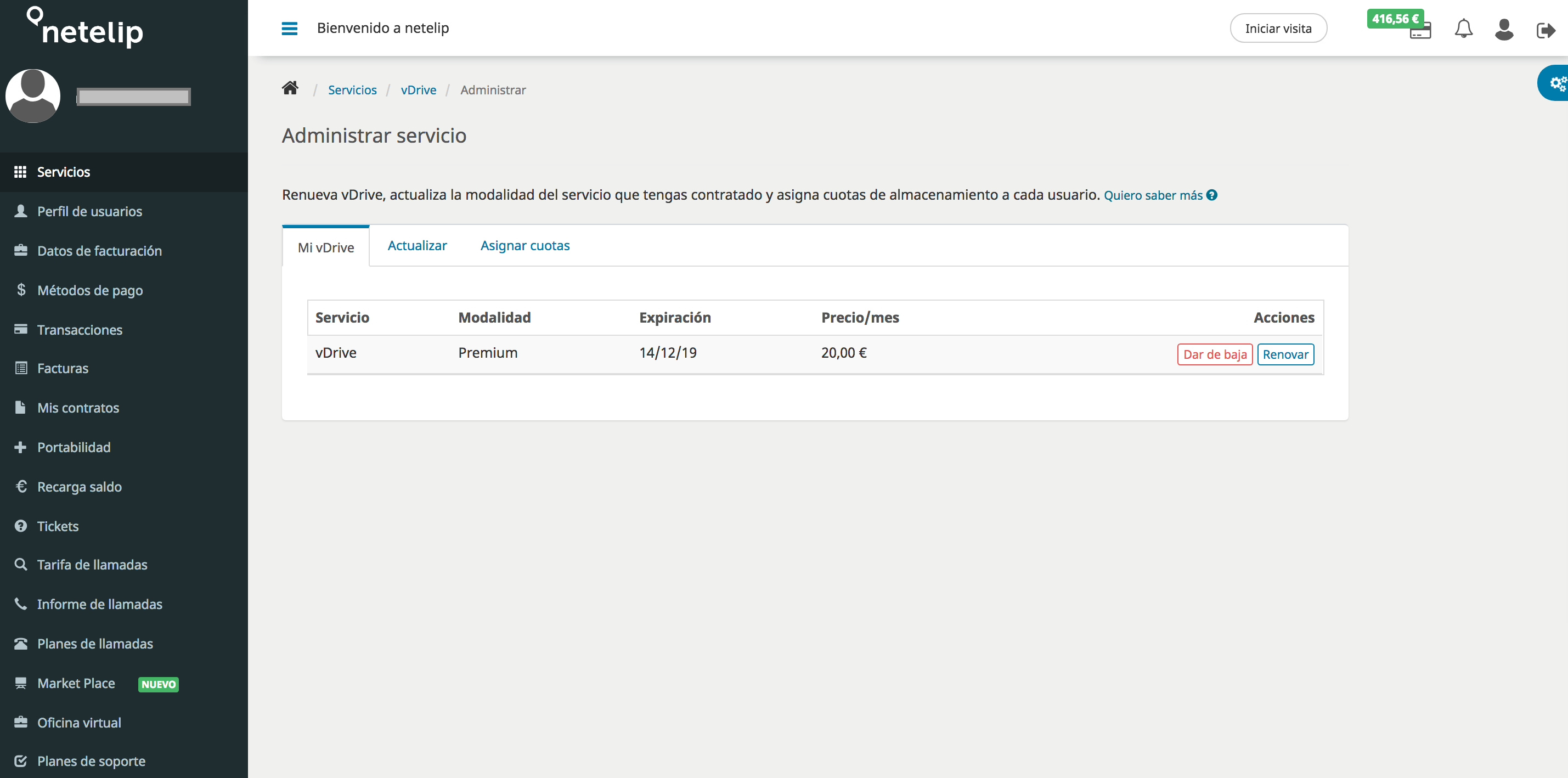Click the Mi vDrive active tab
The image size is (1568, 778).
click(325, 246)
